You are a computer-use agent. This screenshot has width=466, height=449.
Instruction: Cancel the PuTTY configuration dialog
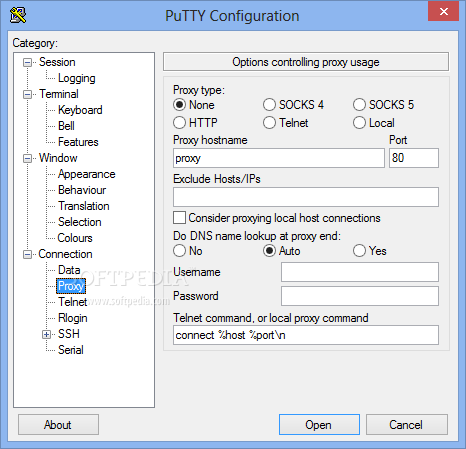[x=406, y=425]
